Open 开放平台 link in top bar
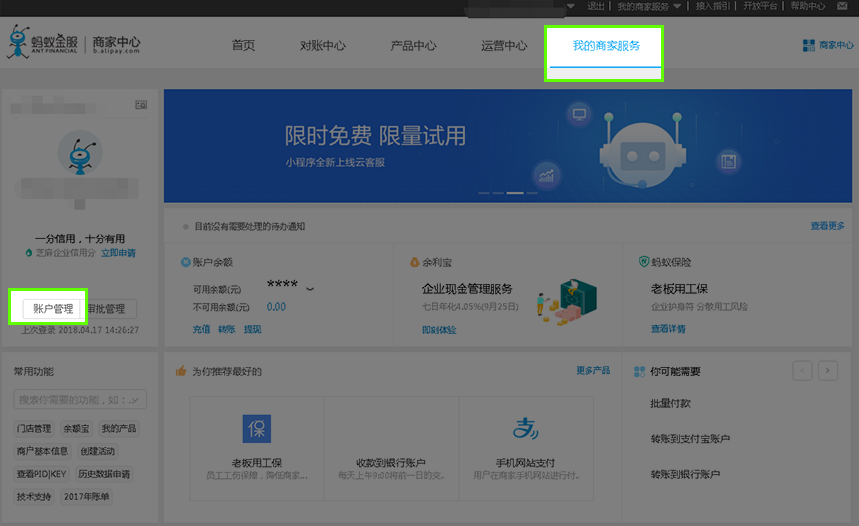 (760, 6)
